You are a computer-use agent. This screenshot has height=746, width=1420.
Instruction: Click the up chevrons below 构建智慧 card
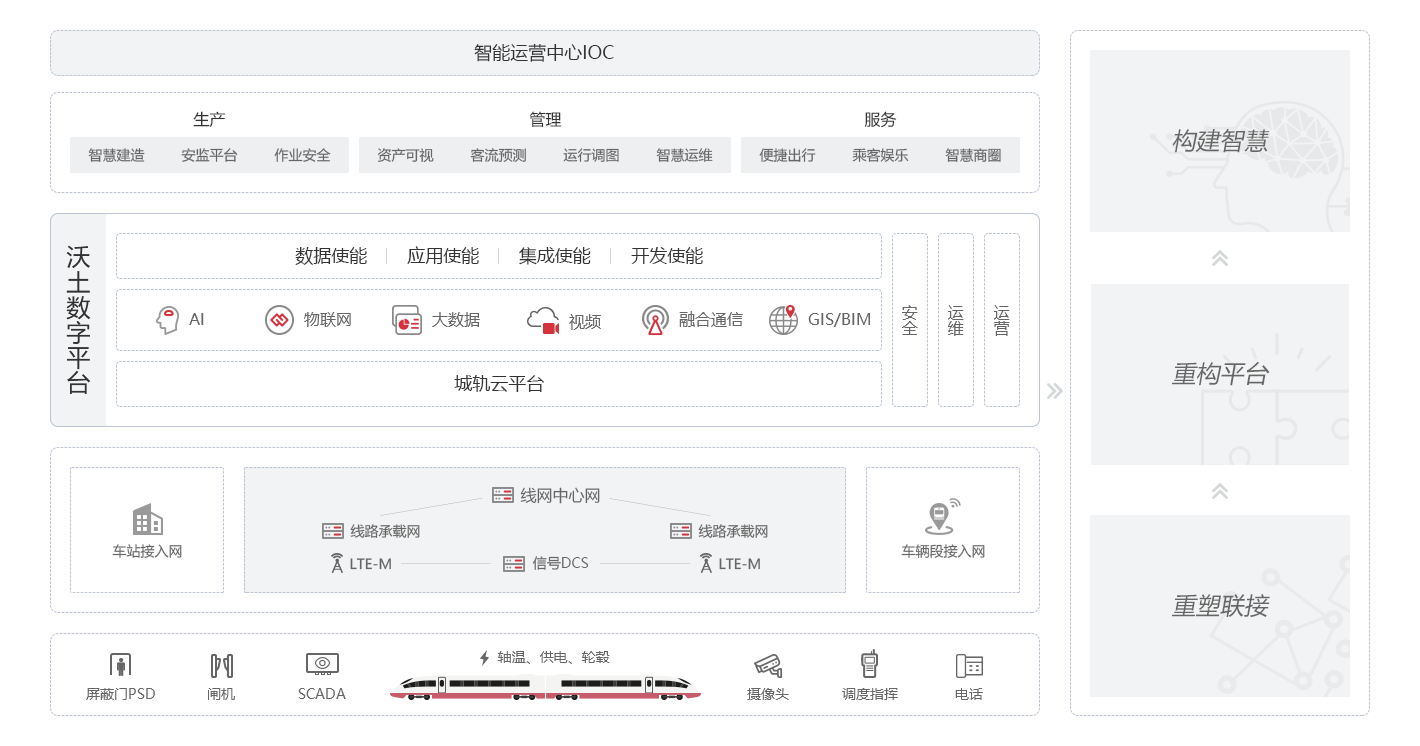(1219, 257)
